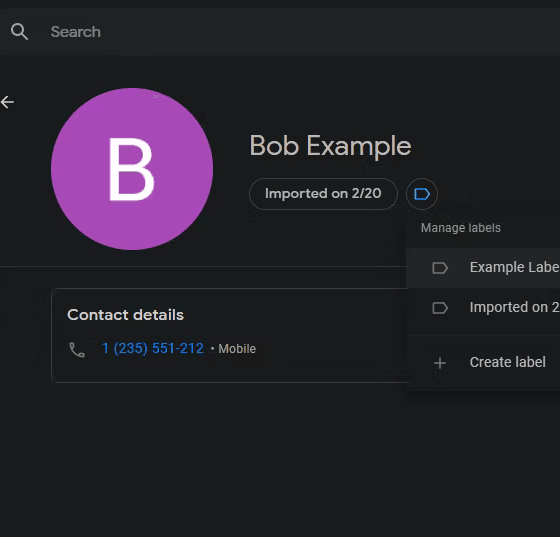Open the "Imported on 2/20" label chip
Image resolution: width=560 pixels, height=537 pixels.
pyautogui.click(x=323, y=194)
